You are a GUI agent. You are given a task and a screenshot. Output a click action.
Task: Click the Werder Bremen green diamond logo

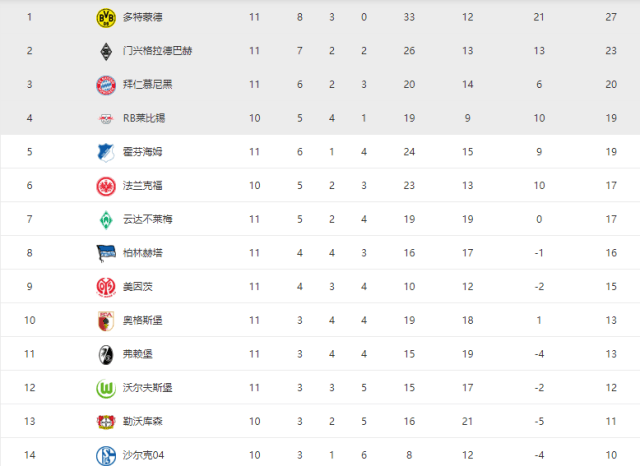click(x=106, y=220)
